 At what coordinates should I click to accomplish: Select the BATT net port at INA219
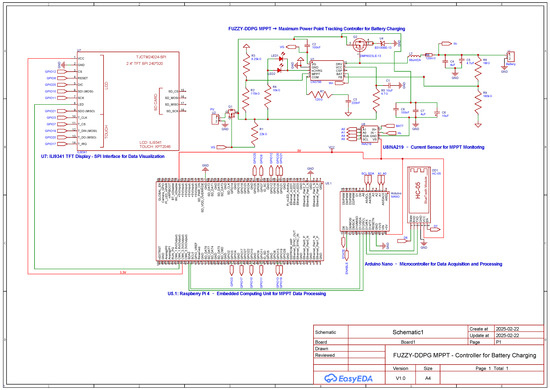coord(390,126)
